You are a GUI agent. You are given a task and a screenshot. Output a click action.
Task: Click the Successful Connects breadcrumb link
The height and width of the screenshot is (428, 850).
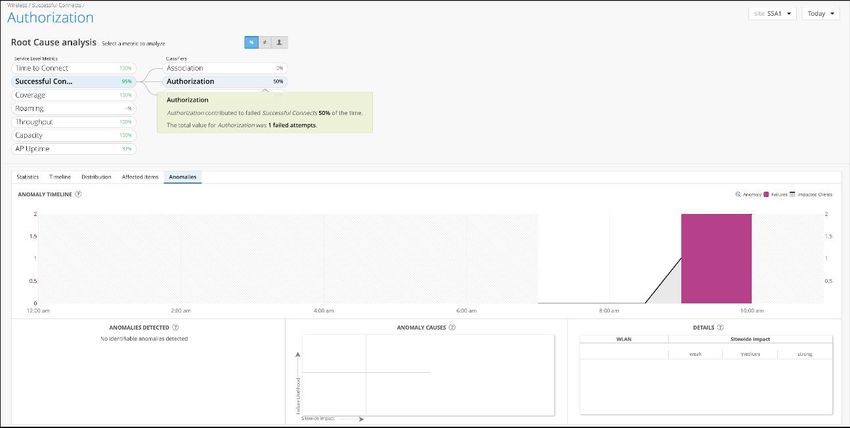pyautogui.click(x=57, y=5)
